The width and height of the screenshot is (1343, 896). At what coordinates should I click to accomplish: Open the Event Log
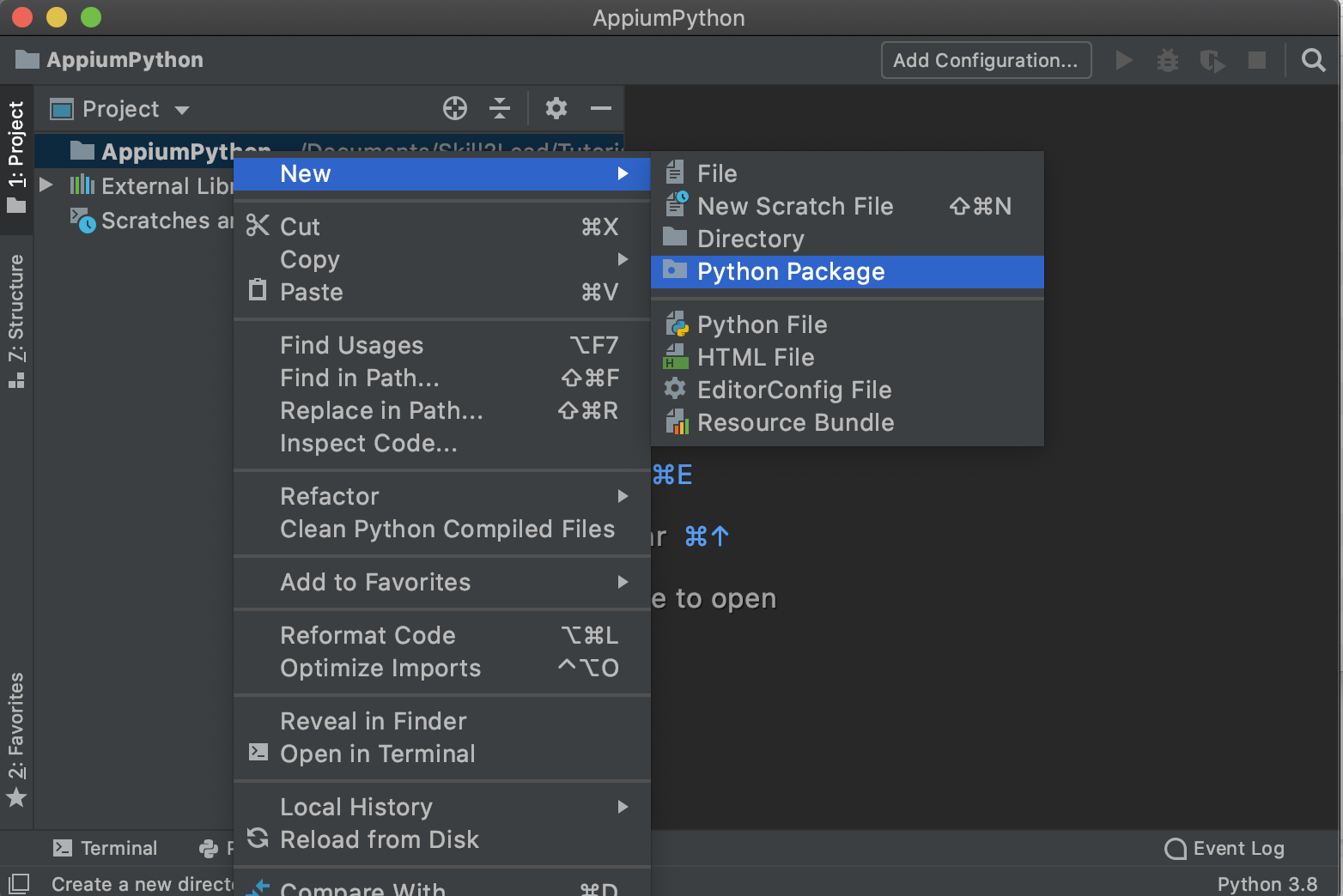click(x=1225, y=848)
